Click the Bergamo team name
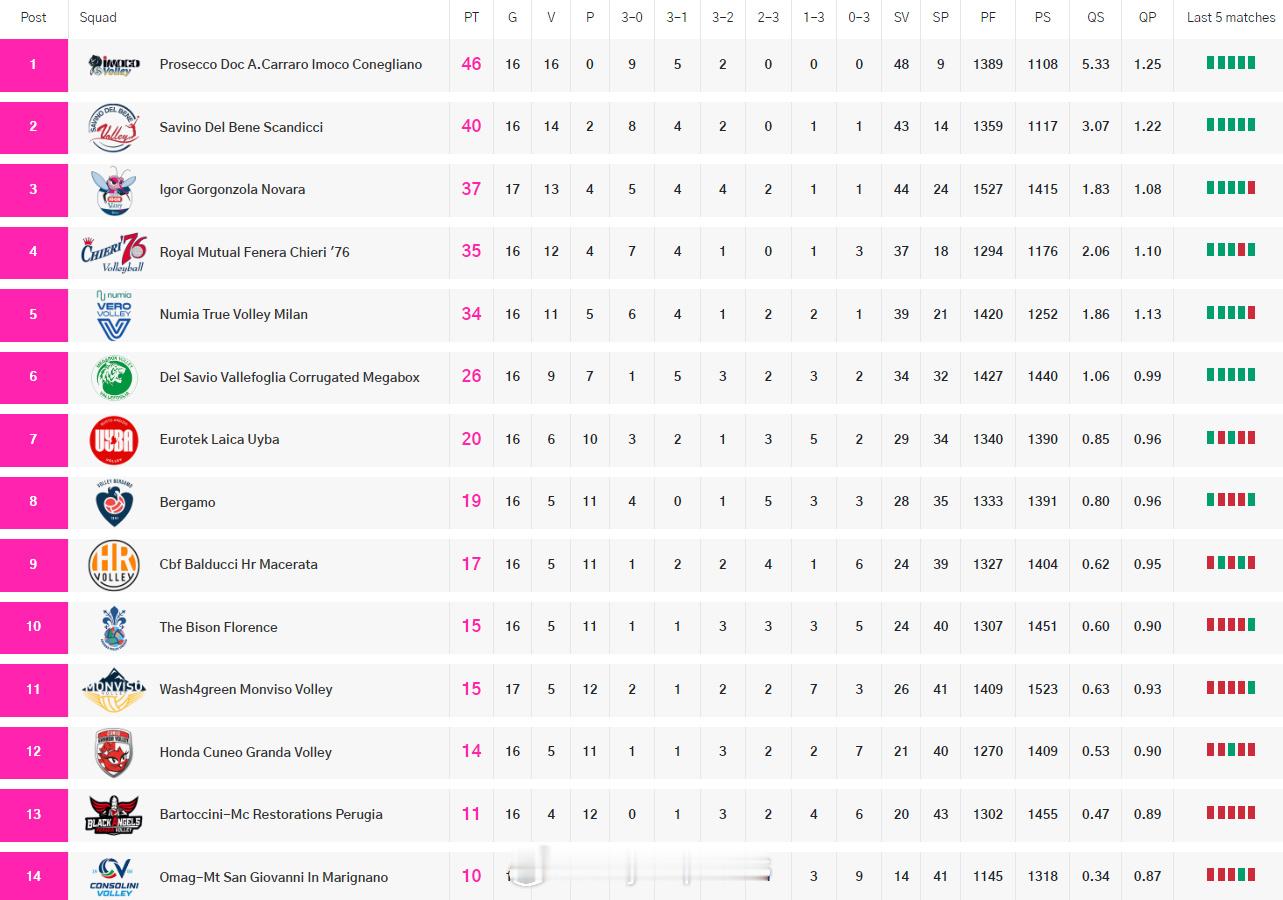The image size is (1283, 900). pyautogui.click(x=188, y=502)
